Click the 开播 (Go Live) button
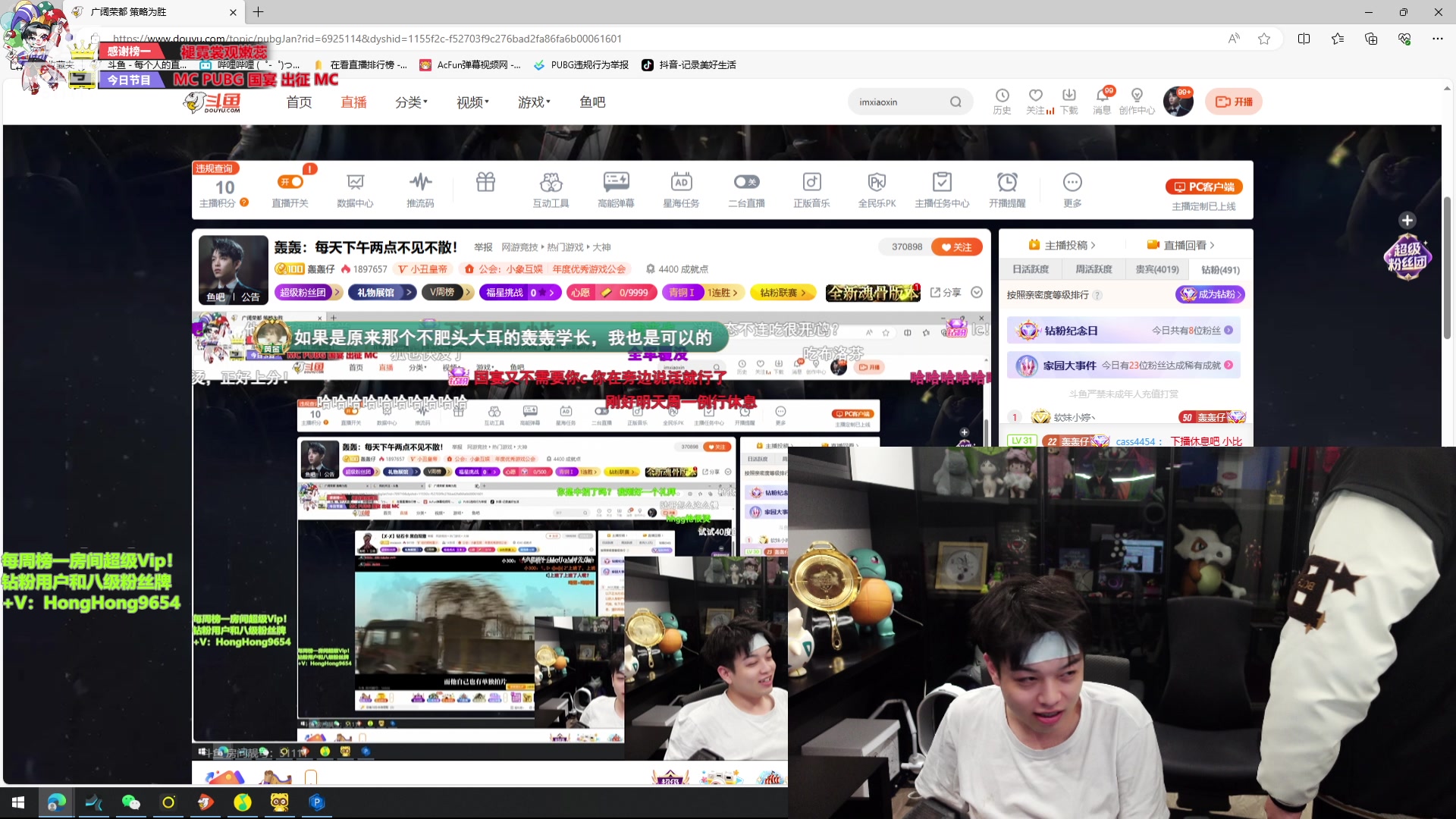This screenshot has width=1456, height=819. click(1233, 101)
